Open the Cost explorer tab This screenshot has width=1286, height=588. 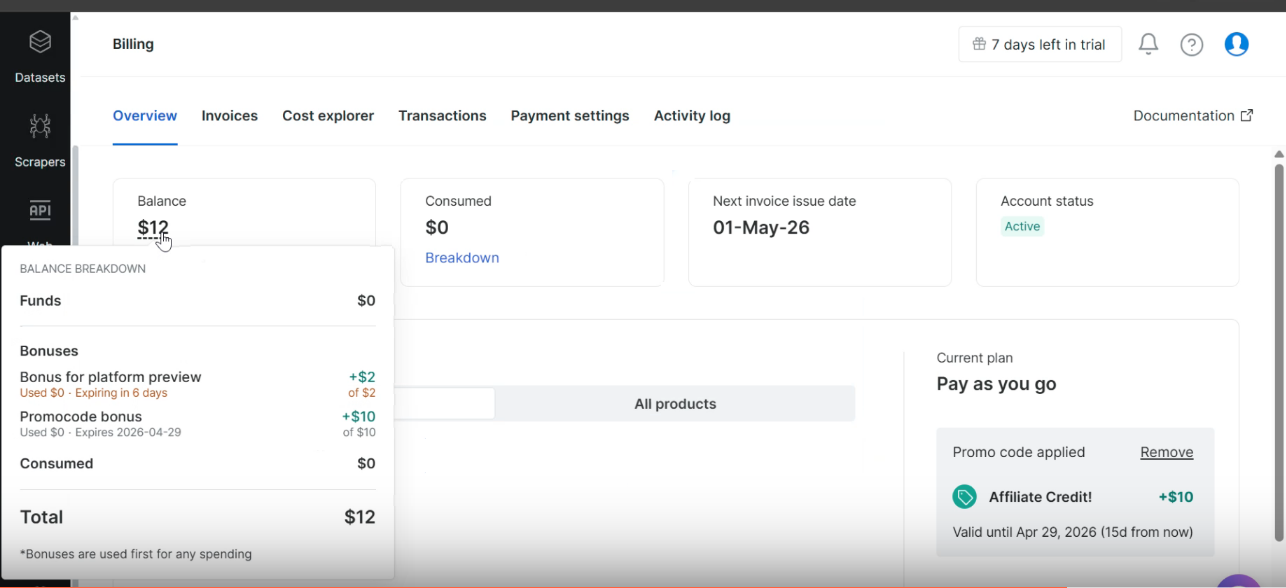pyautogui.click(x=328, y=116)
